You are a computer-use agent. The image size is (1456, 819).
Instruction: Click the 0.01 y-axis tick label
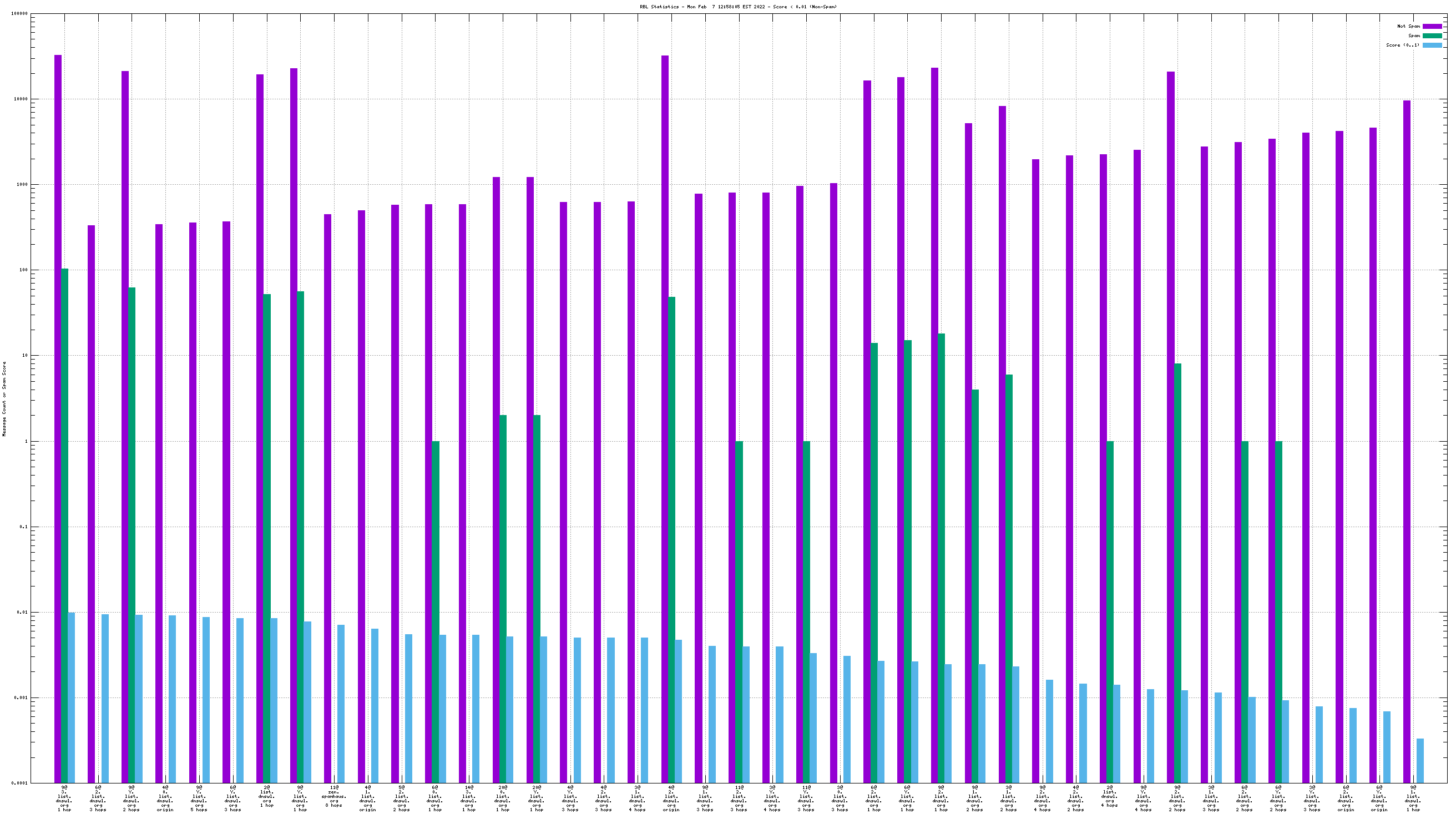click(22, 612)
